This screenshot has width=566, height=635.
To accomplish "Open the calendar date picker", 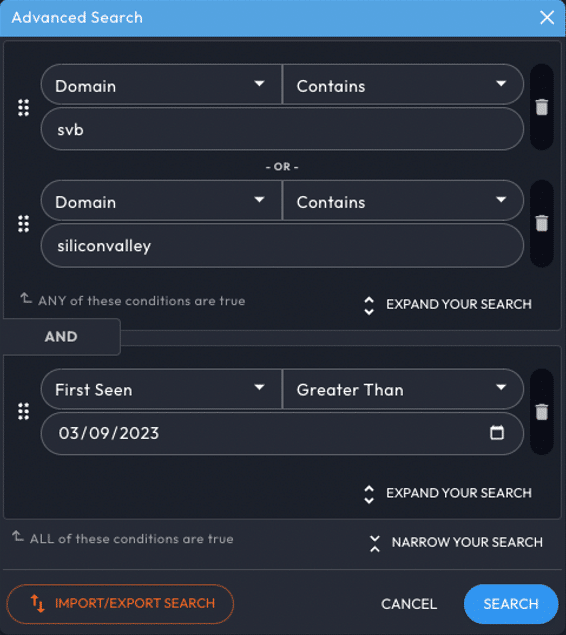I will click(497, 433).
